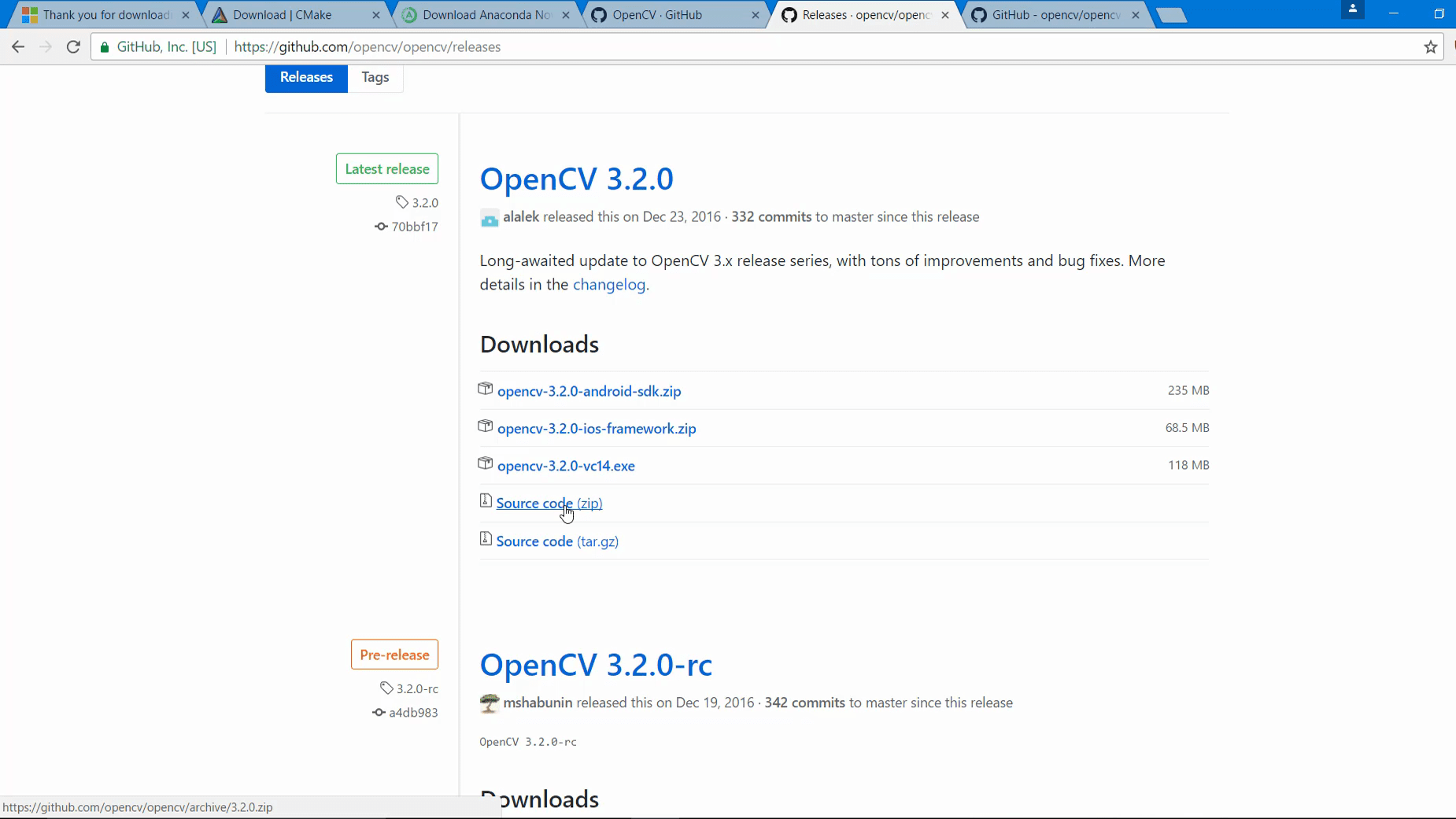The image size is (1456, 819).
Task: Open the 3.2.0-rc tag link
Action: (x=417, y=688)
